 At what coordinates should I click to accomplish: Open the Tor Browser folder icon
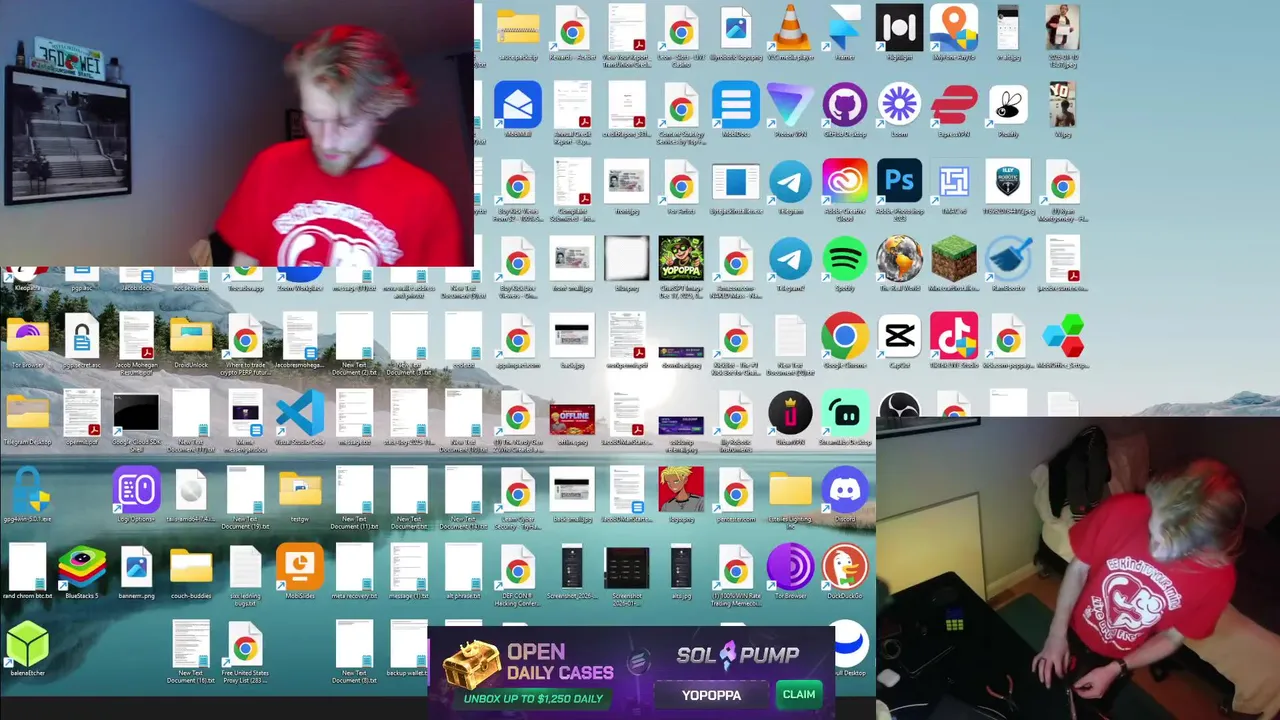[x=28, y=337]
